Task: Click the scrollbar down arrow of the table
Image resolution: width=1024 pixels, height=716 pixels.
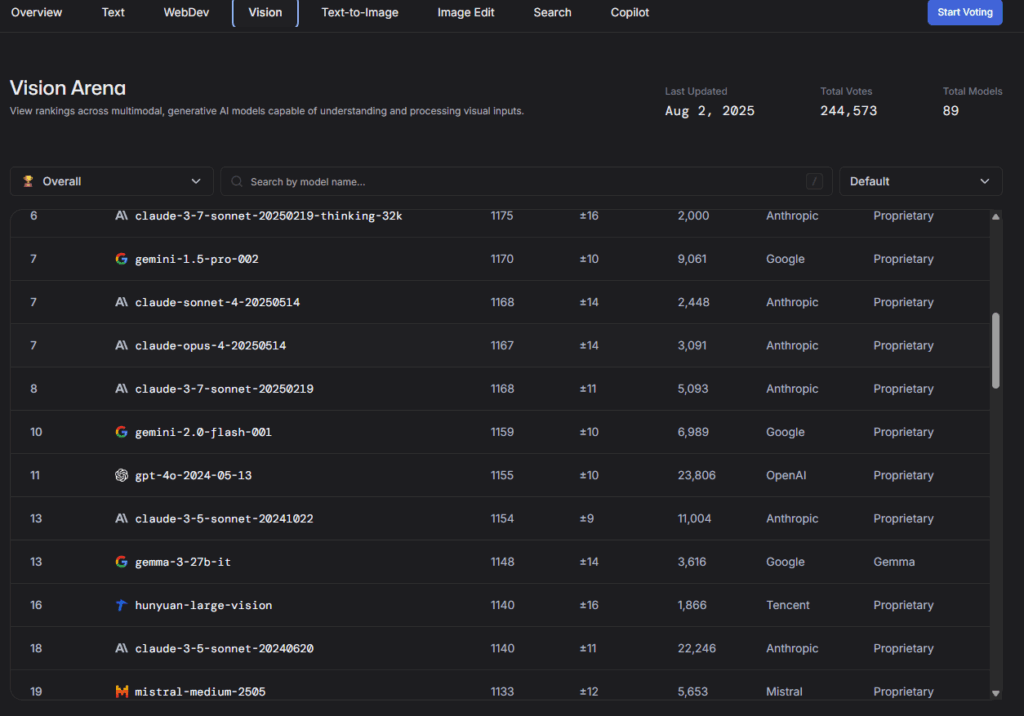Action: pyautogui.click(x=996, y=693)
